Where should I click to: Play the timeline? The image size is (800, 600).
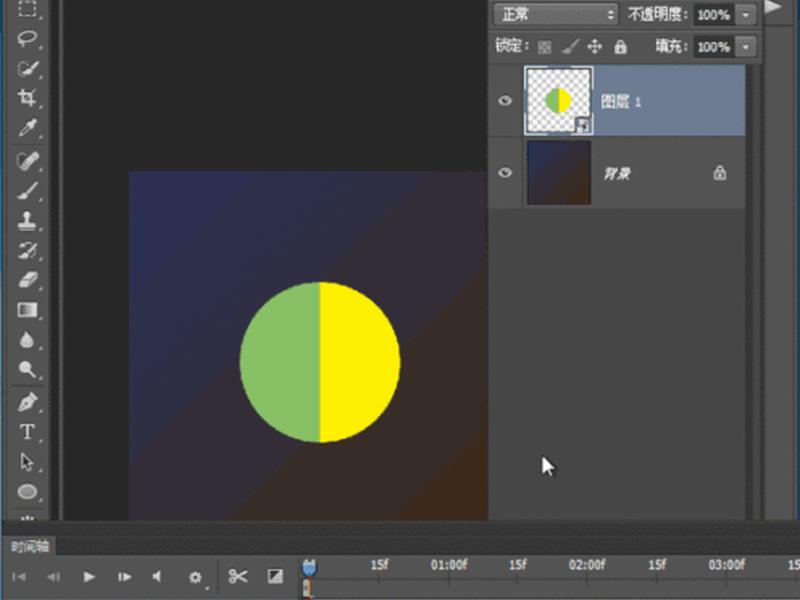pyautogui.click(x=89, y=577)
